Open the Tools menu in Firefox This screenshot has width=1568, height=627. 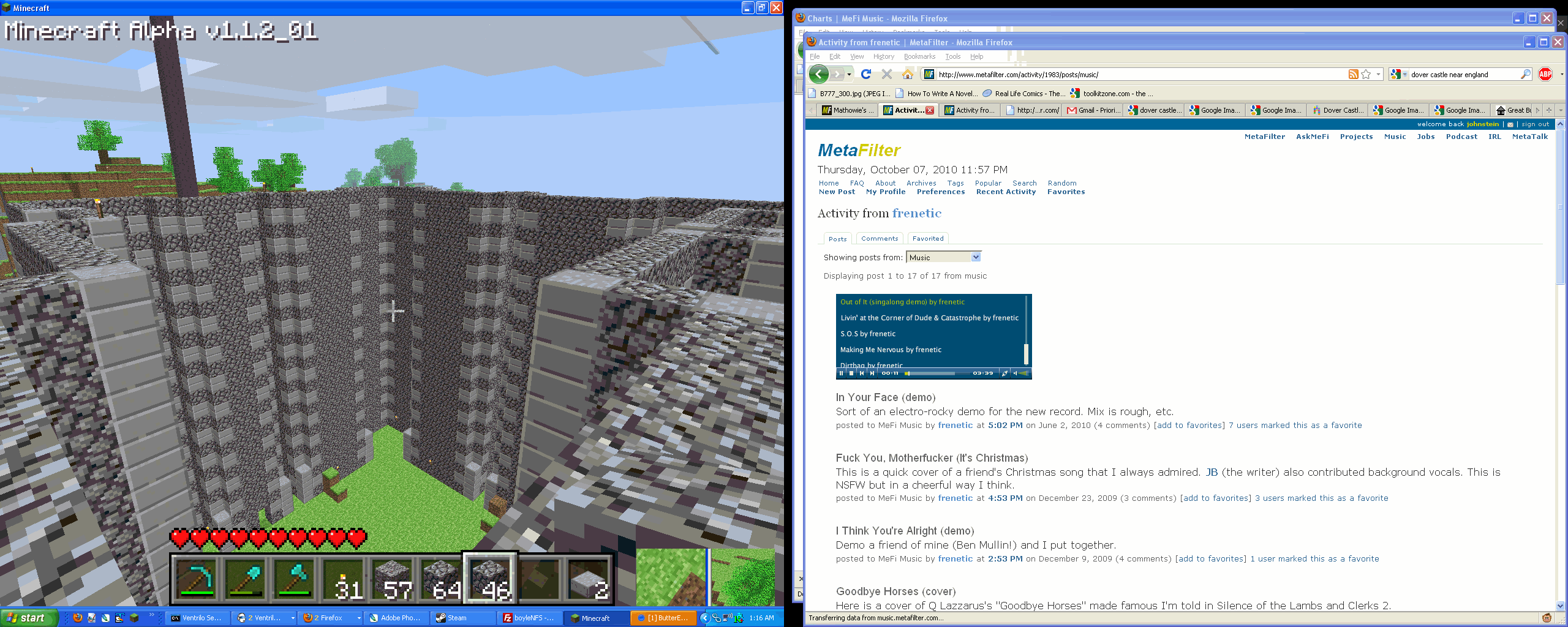point(952,56)
